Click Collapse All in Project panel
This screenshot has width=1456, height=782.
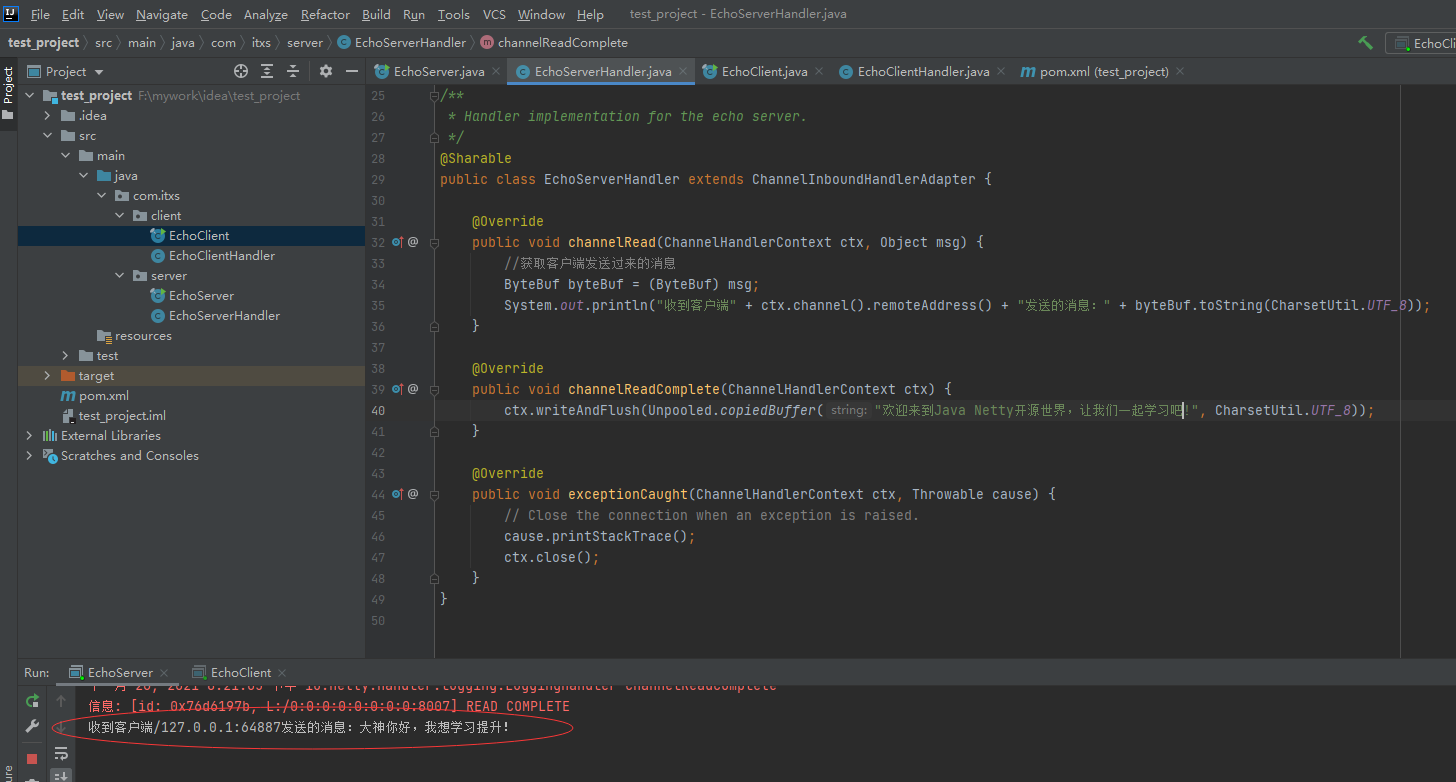click(x=293, y=71)
